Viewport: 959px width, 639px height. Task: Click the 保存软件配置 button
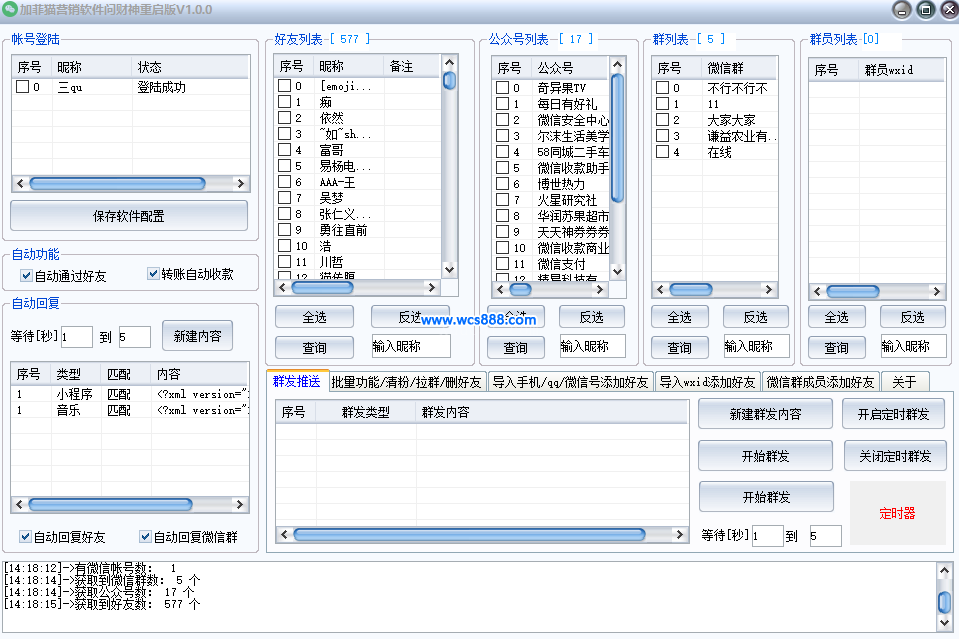coord(129,216)
